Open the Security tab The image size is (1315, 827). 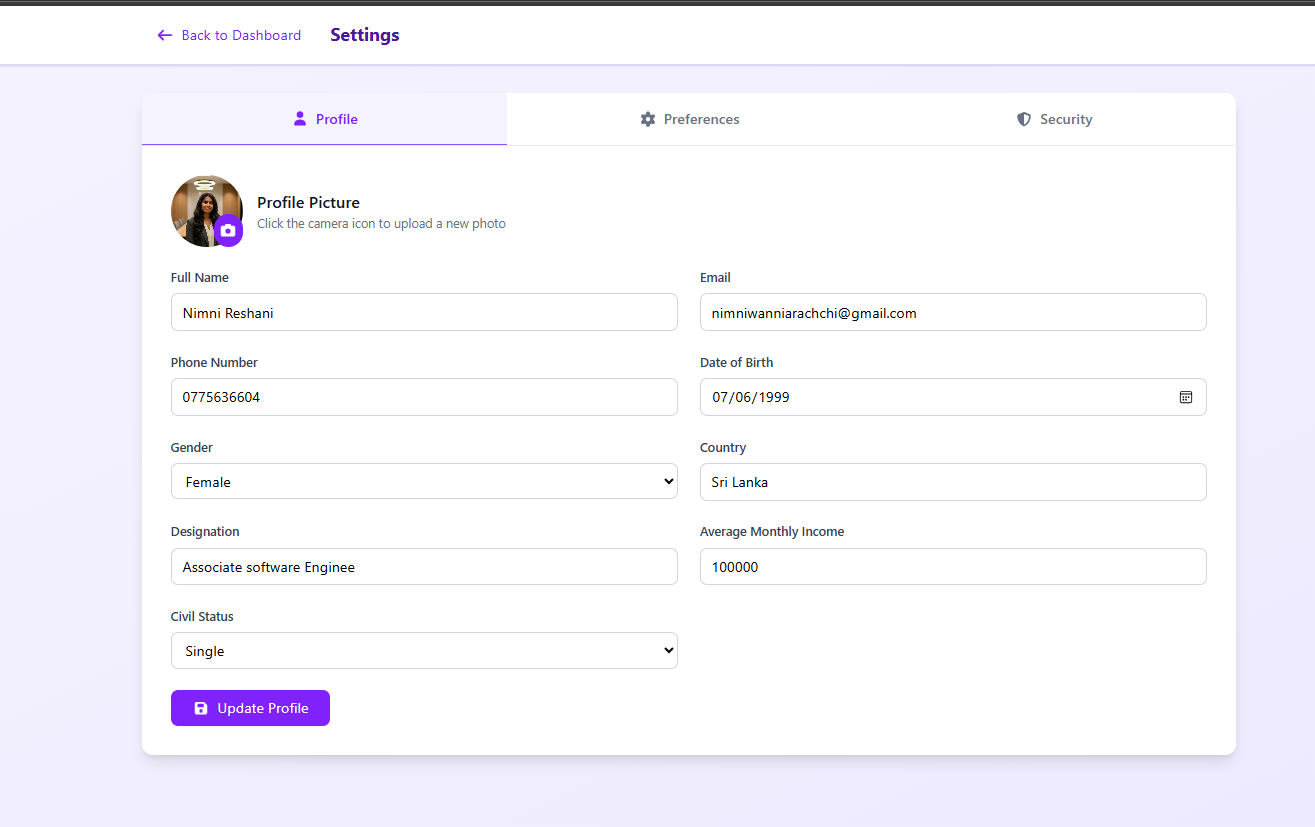point(1054,119)
